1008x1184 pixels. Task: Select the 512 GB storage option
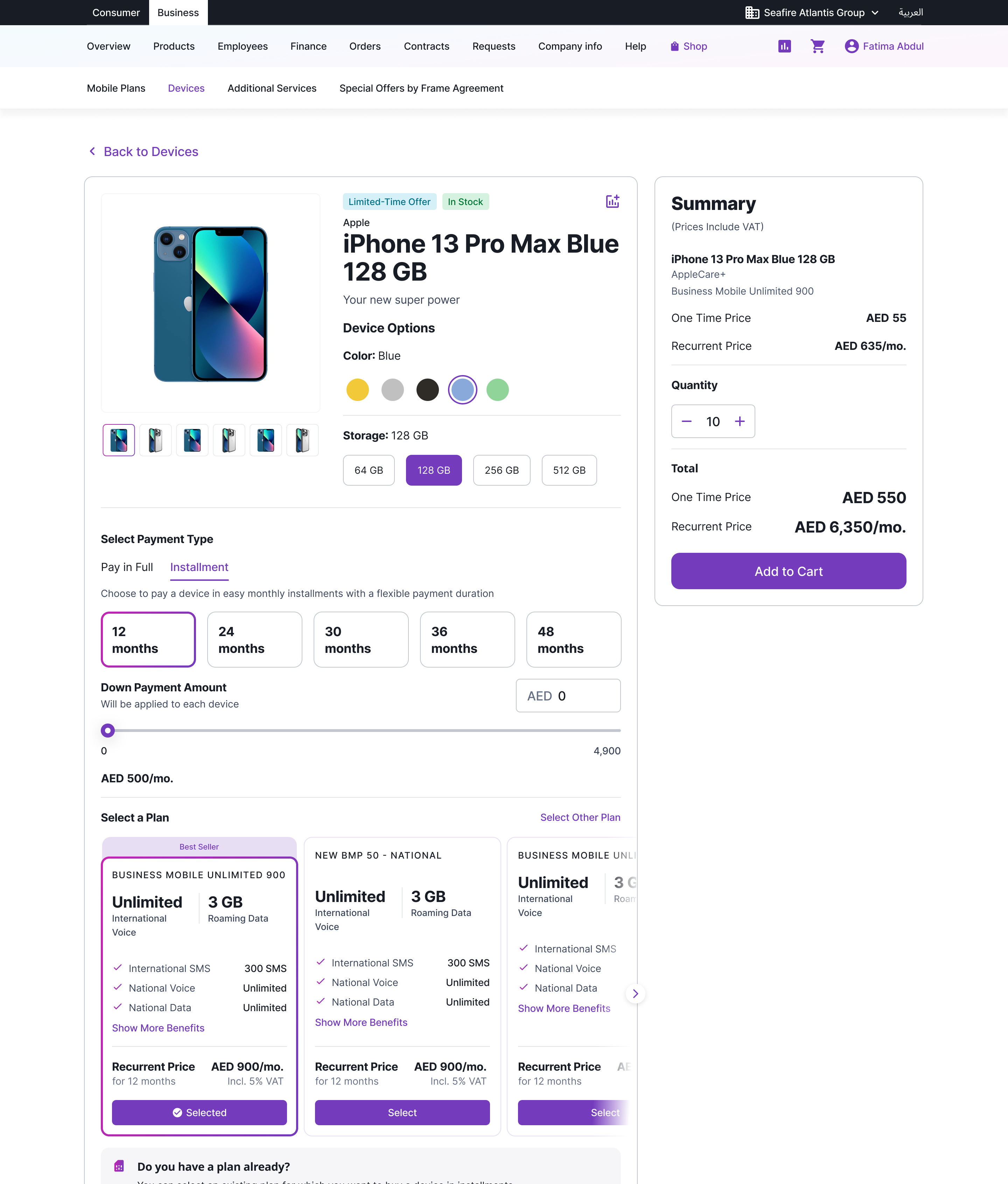pyautogui.click(x=568, y=470)
